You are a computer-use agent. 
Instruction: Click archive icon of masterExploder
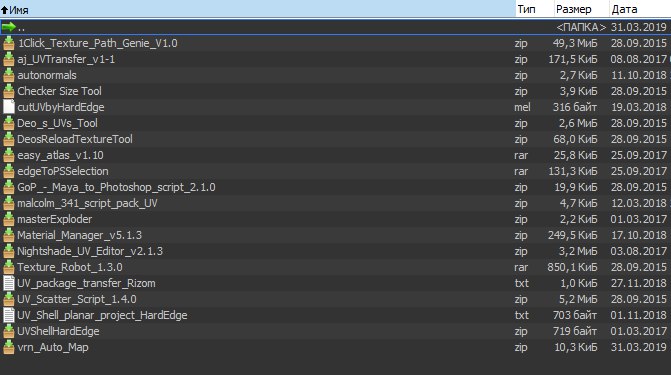(x=9, y=219)
